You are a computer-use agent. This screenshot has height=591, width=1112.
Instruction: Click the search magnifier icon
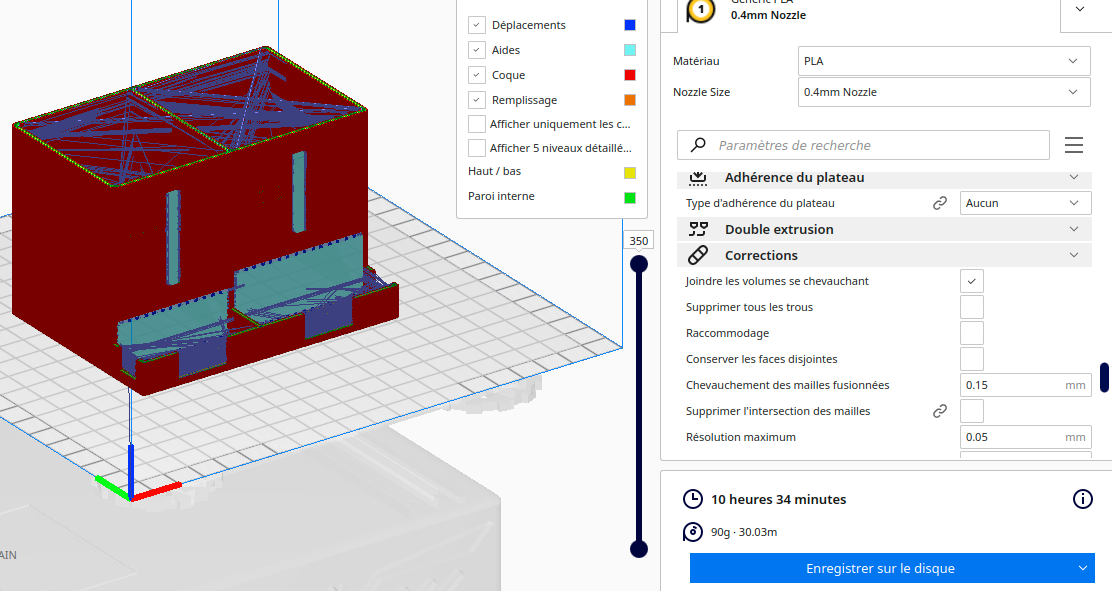click(x=698, y=145)
